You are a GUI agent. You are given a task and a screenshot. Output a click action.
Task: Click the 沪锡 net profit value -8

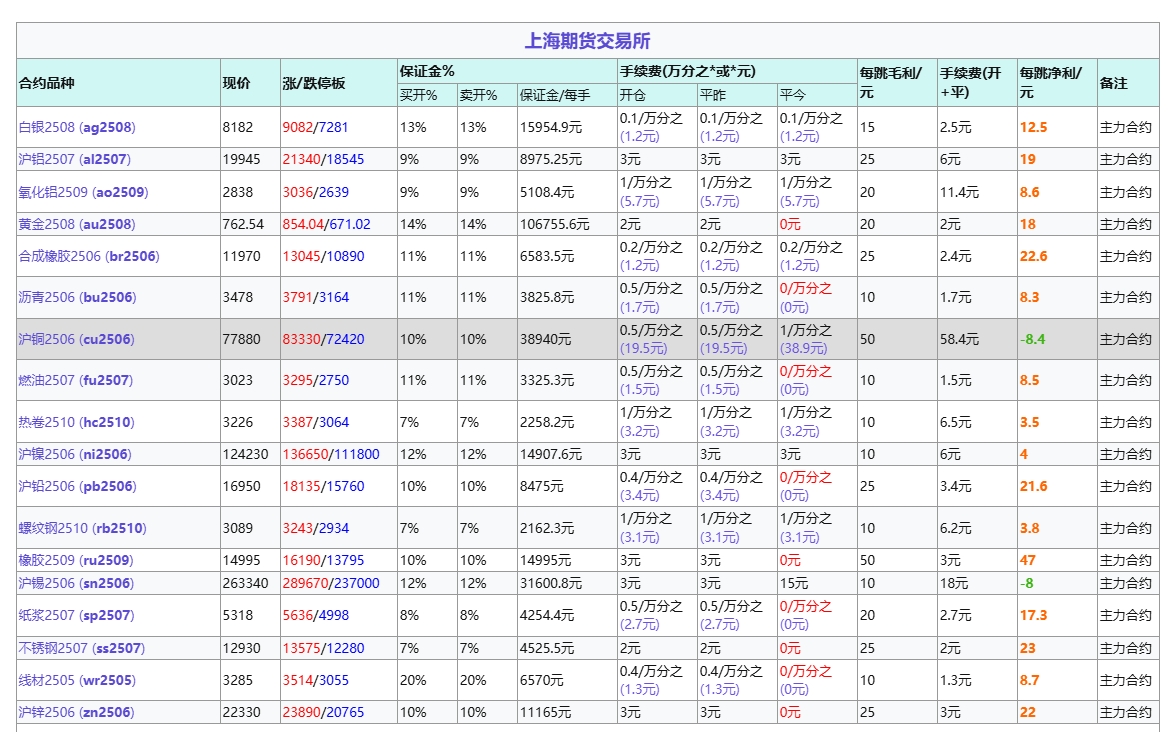1026,584
